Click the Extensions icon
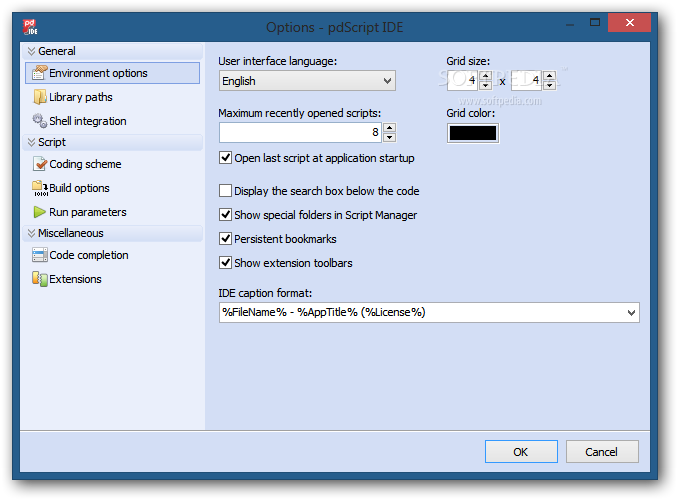 tap(39, 279)
